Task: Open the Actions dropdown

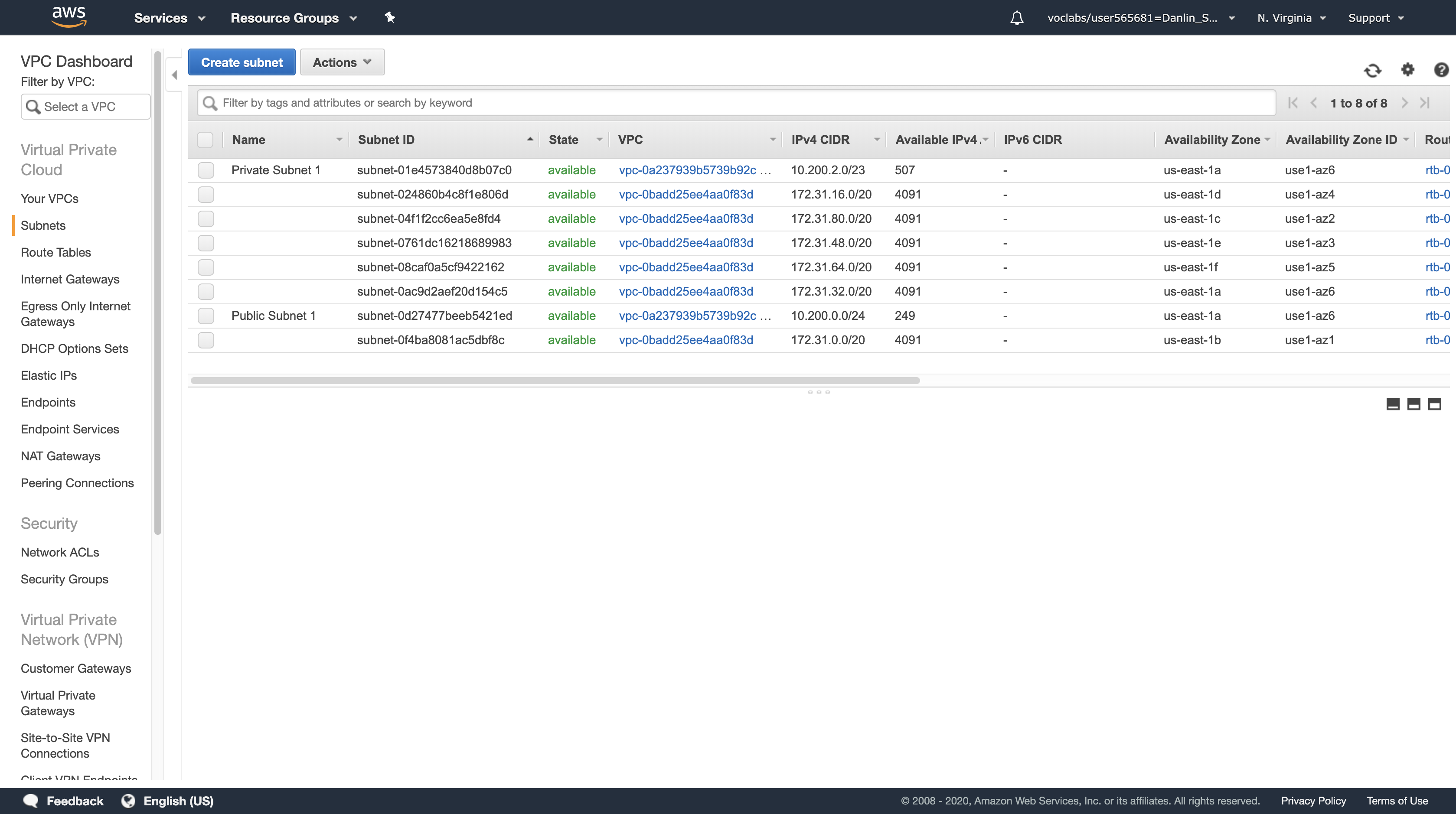Action: click(x=342, y=62)
